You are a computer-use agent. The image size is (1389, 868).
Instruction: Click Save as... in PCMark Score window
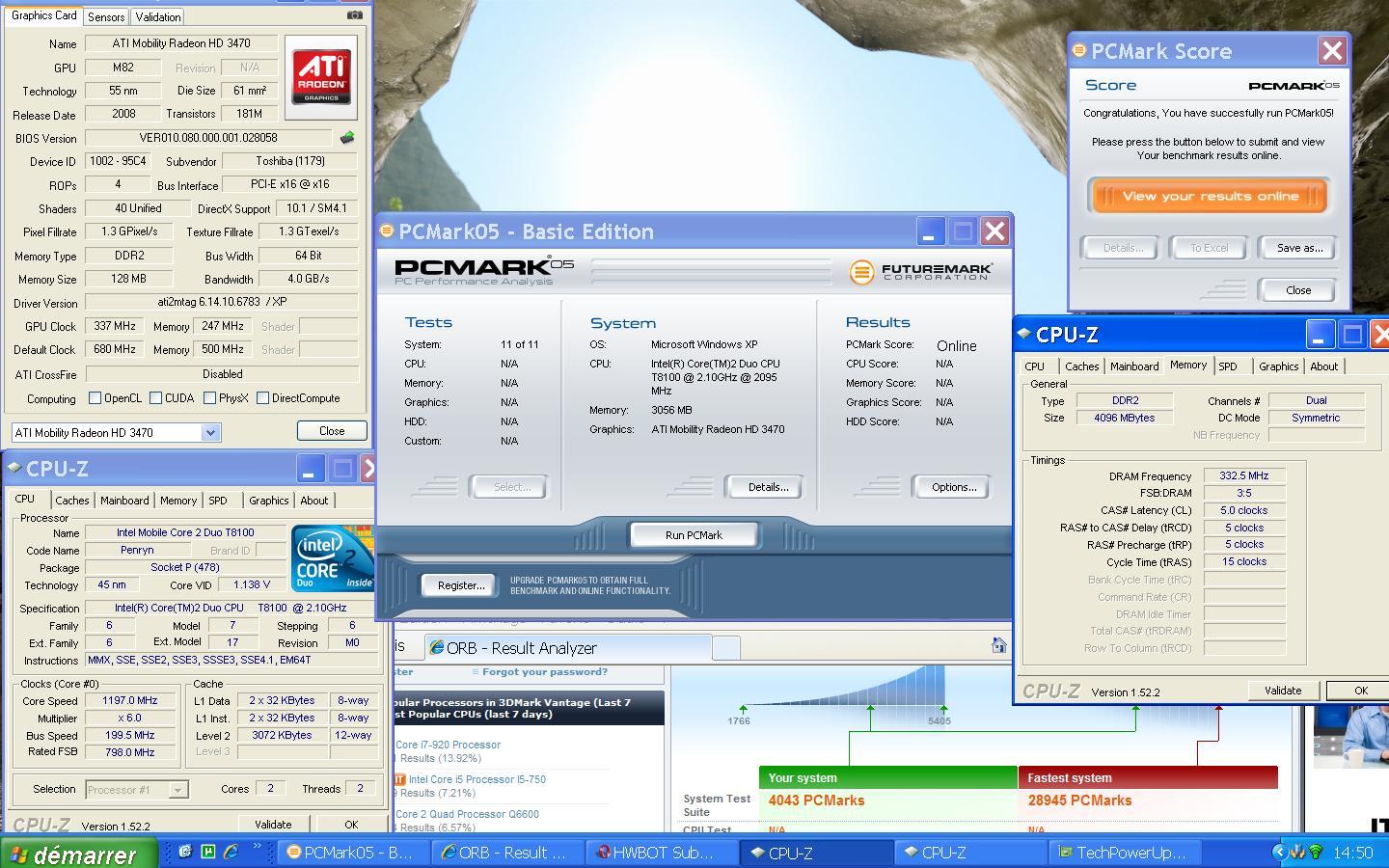pyautogui.click(x=1299, y=248)
